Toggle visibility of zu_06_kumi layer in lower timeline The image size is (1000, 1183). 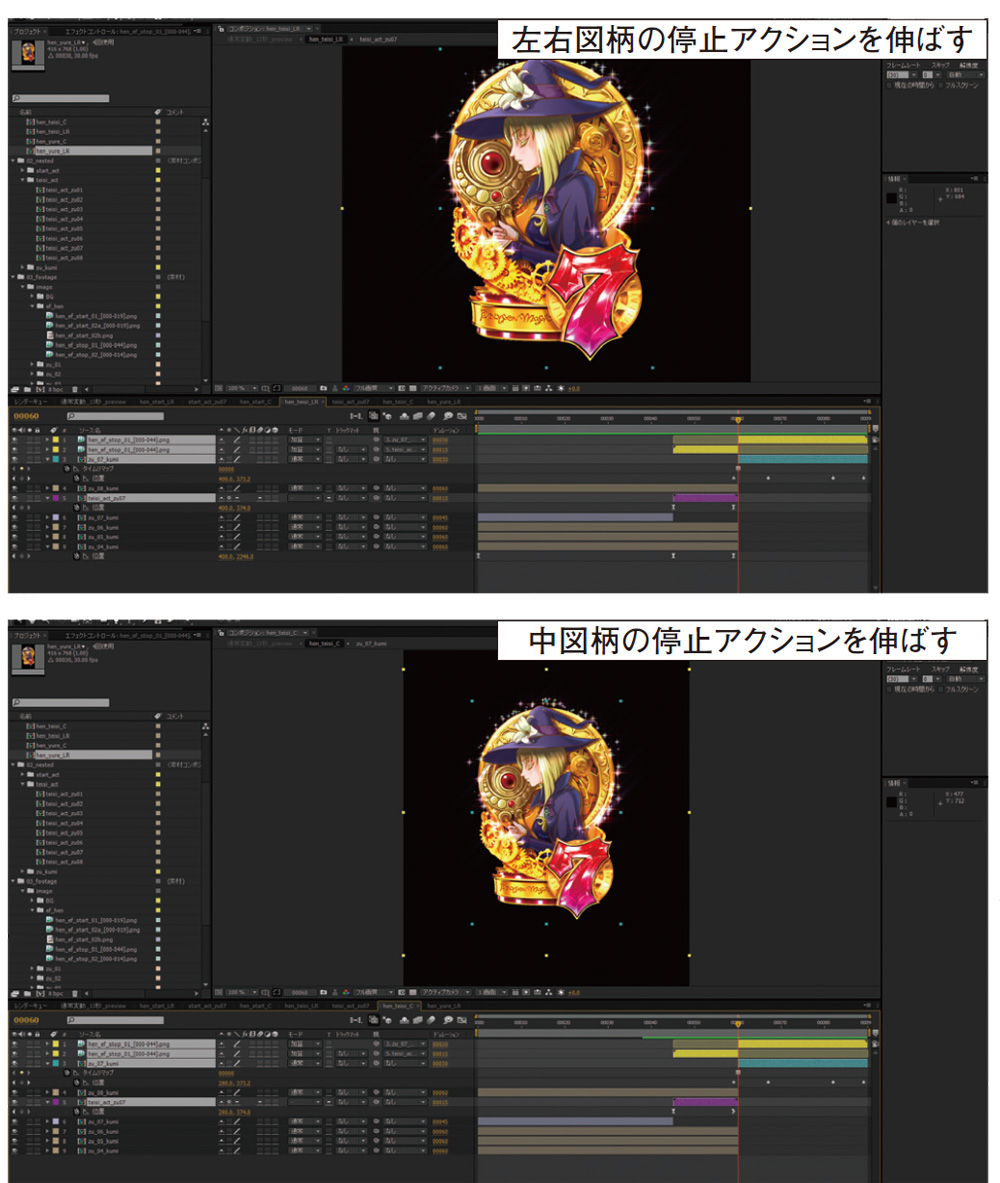14,1131
